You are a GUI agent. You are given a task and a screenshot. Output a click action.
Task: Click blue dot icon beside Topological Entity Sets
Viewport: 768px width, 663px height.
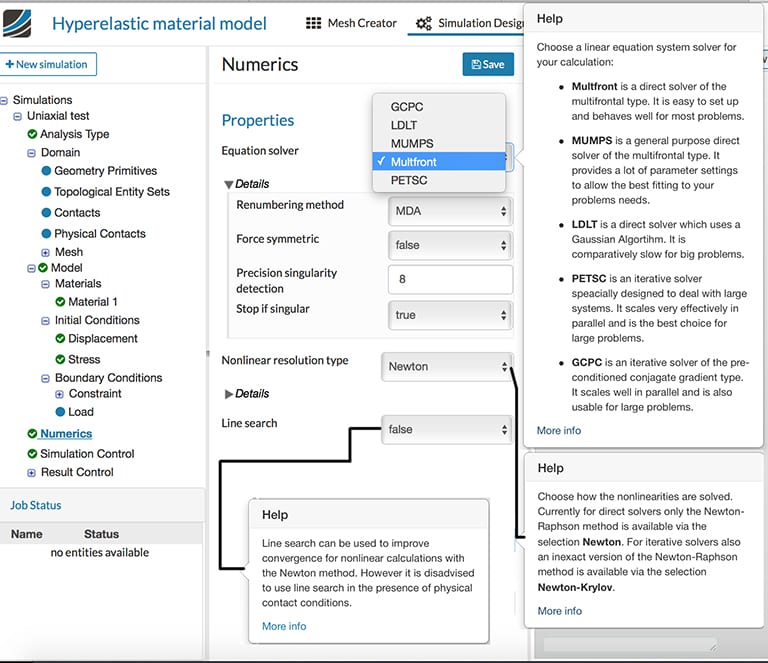[x=47, y=191]
